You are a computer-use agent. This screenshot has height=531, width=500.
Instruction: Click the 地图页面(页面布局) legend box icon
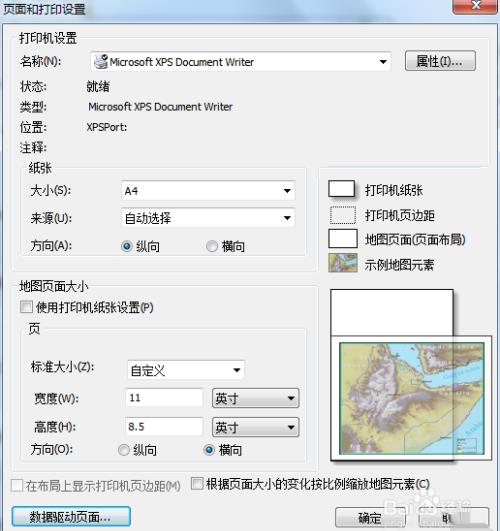tap(343, 239)
